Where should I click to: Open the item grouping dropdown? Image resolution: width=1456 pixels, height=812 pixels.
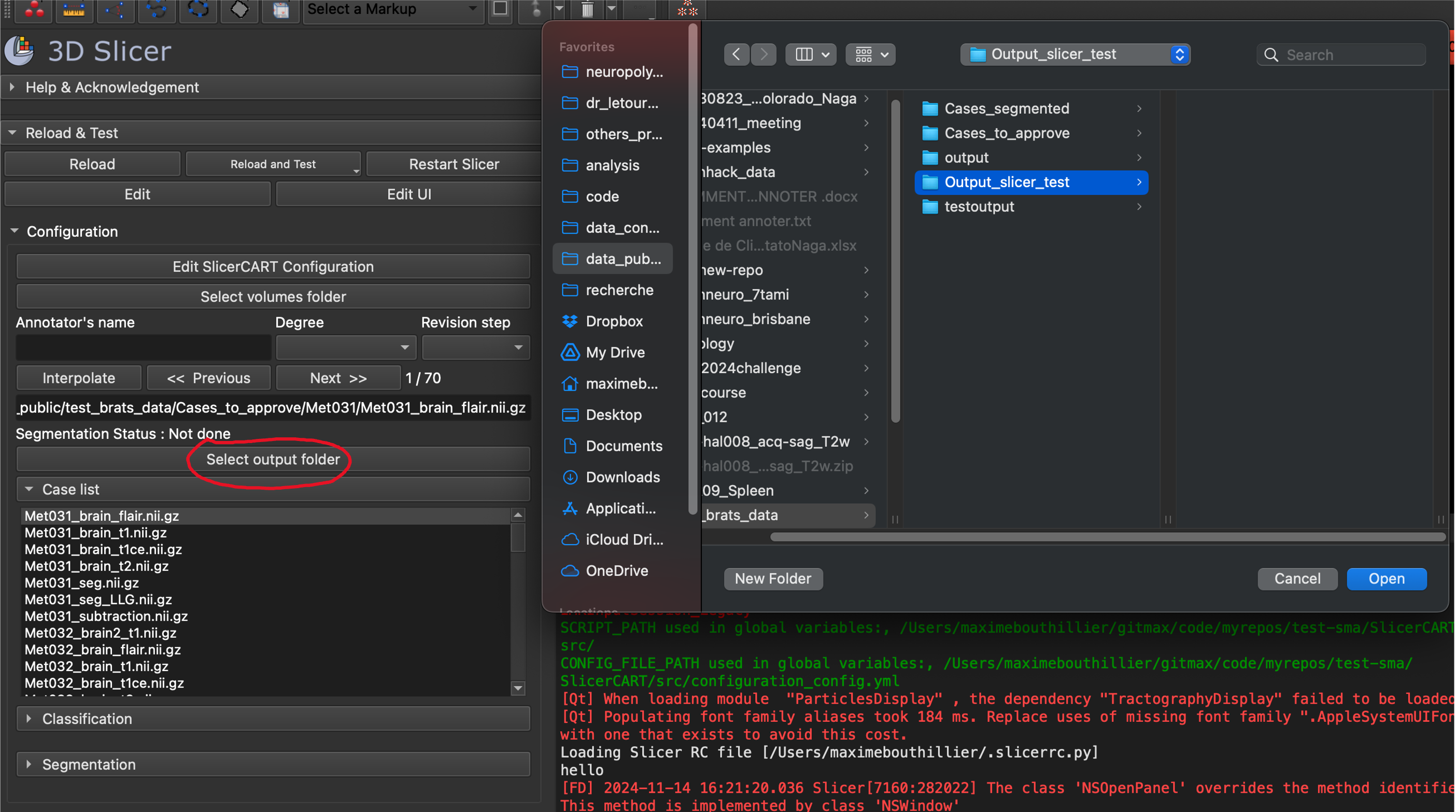[x=870, y=54]
